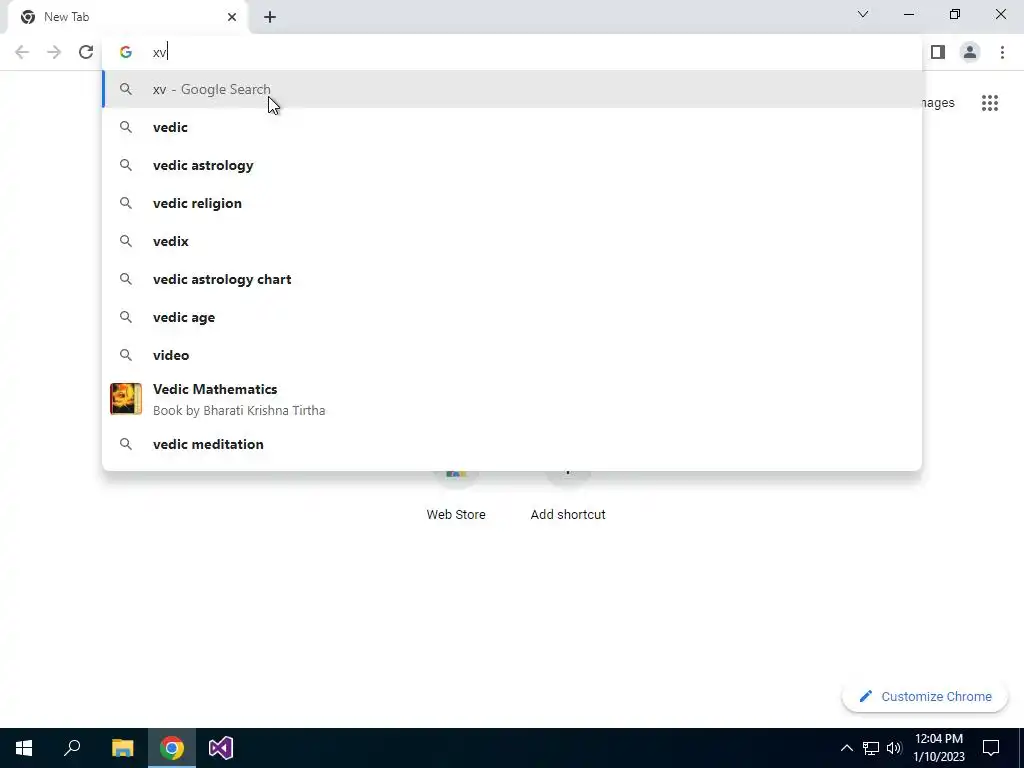Open the Chrome three-dot menu
Viewport: 1024px width, 768px height.
(1002, 52)
